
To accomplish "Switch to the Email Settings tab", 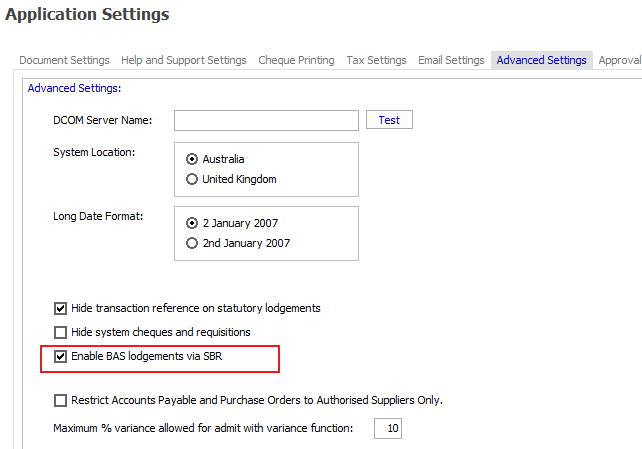I will [x=451, y=60].
